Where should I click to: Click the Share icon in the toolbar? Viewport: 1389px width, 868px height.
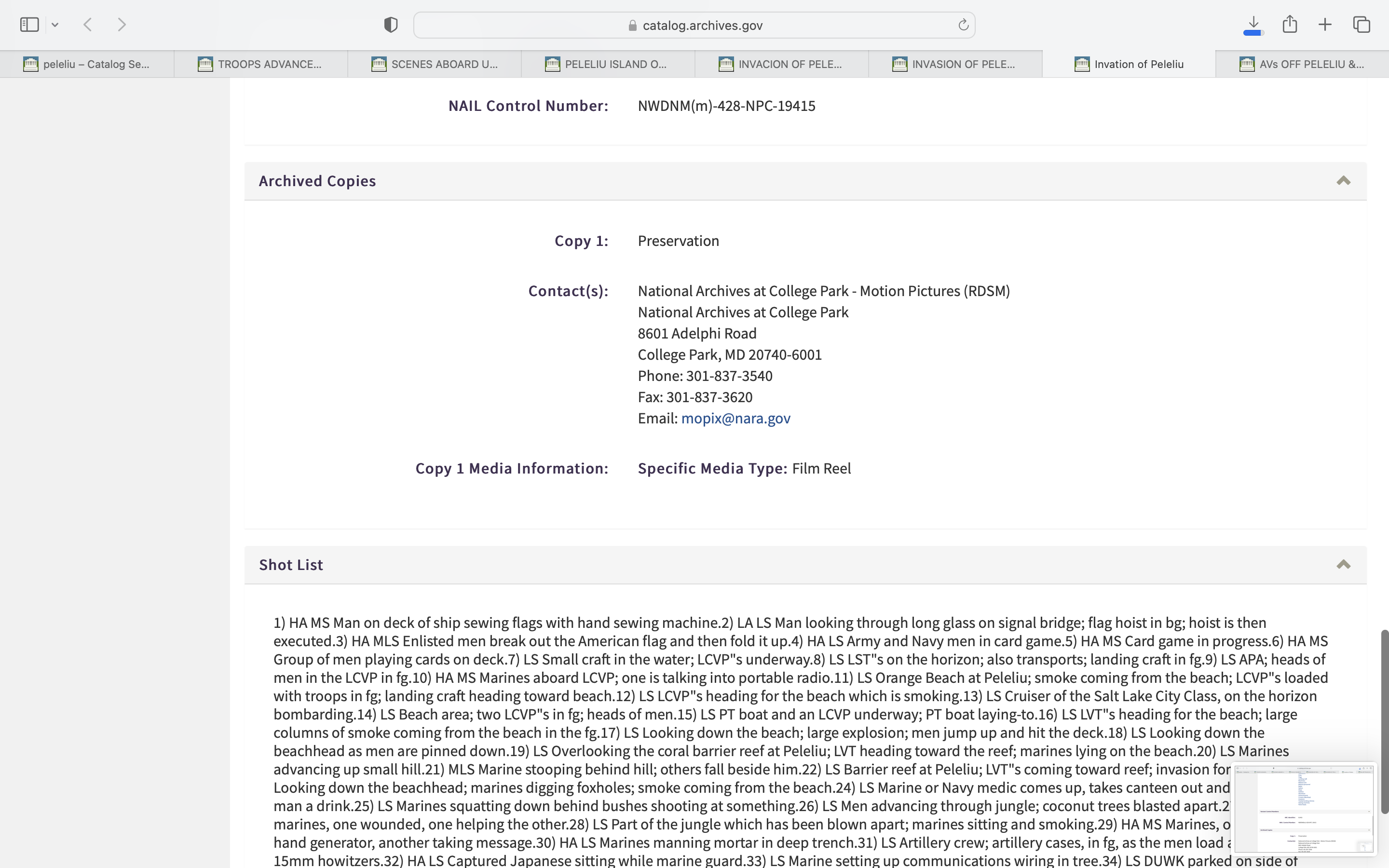pos(1290,25)
